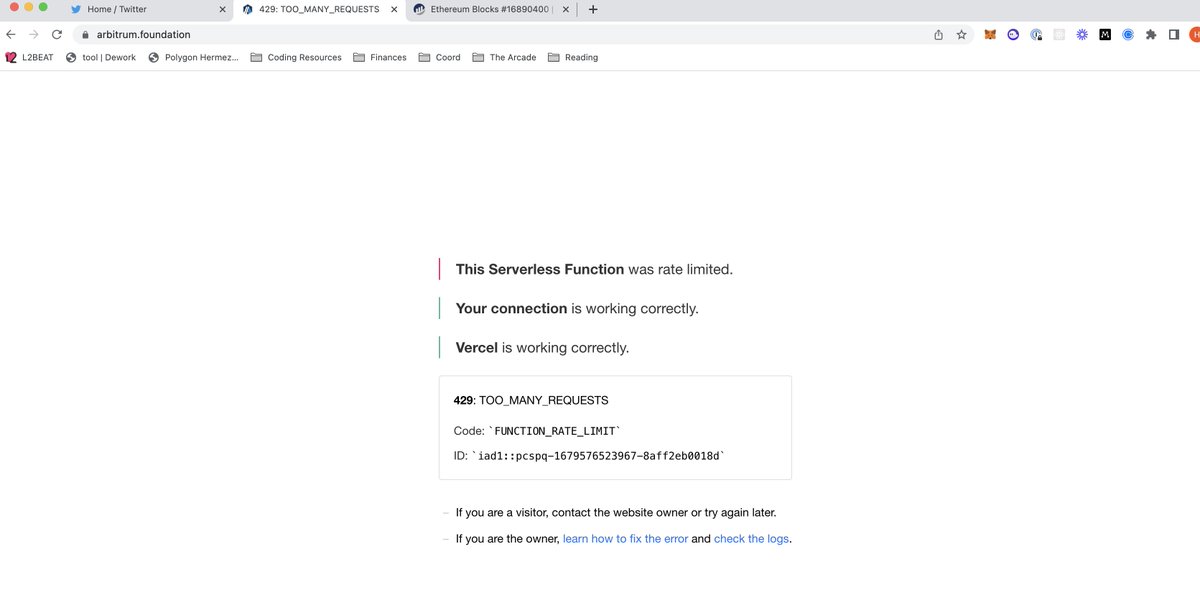Click the purple ghost extension icon

[1013, 34]
